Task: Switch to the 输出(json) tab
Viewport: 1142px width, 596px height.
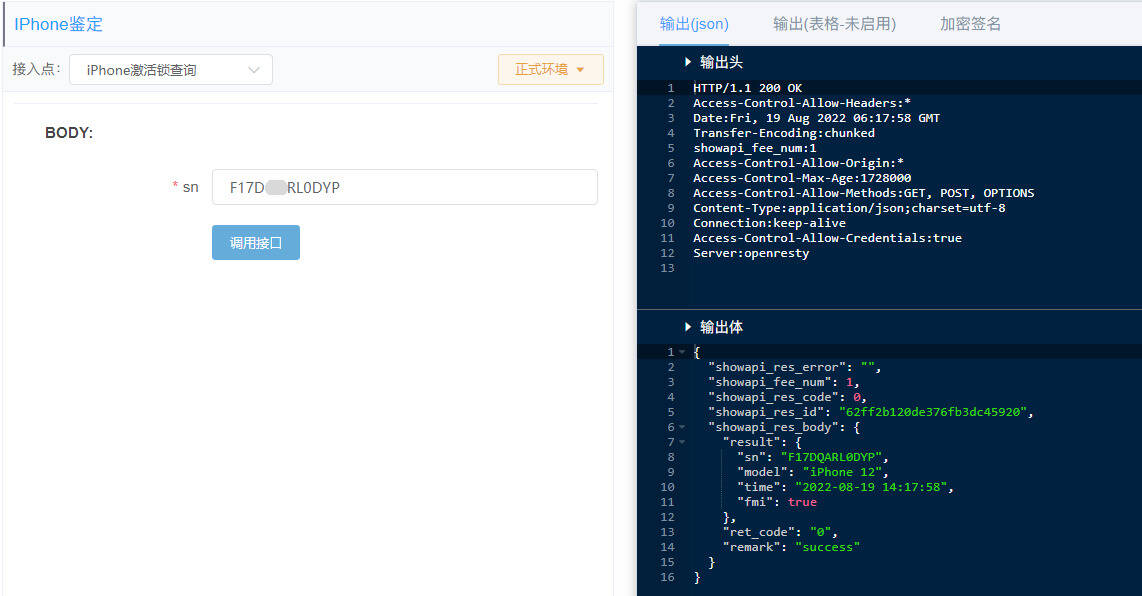Action: click(x=694, y=24)
